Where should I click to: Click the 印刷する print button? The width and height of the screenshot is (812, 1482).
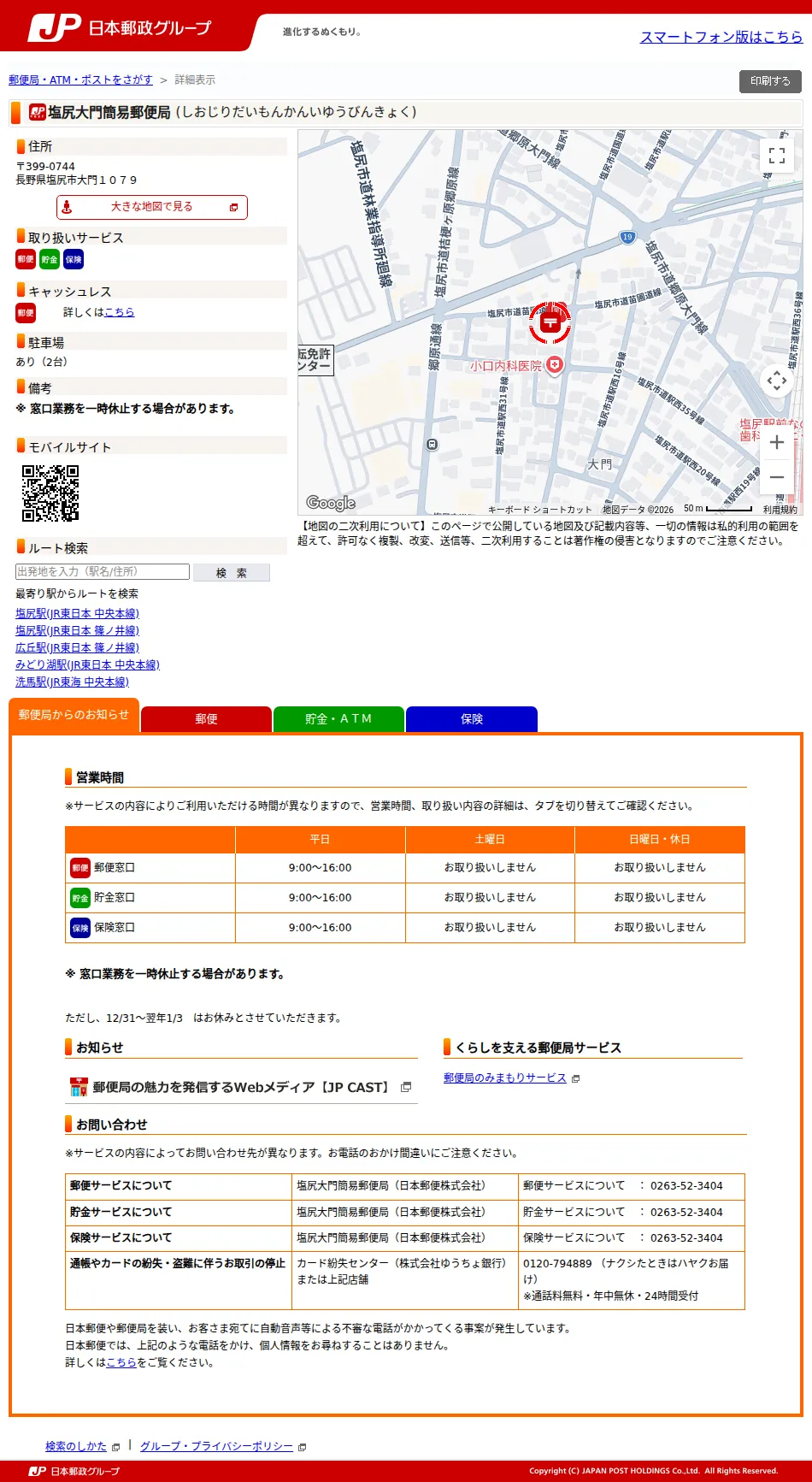770,81
